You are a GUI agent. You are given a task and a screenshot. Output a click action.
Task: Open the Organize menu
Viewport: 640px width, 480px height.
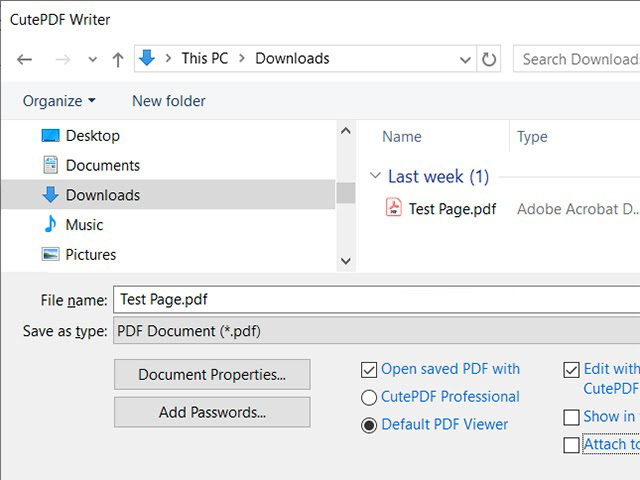coord(59,101)
